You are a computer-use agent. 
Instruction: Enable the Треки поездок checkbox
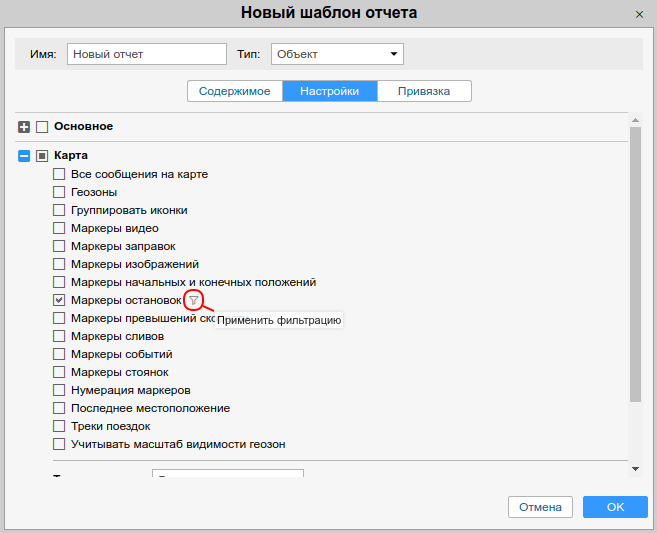(59, 426)
